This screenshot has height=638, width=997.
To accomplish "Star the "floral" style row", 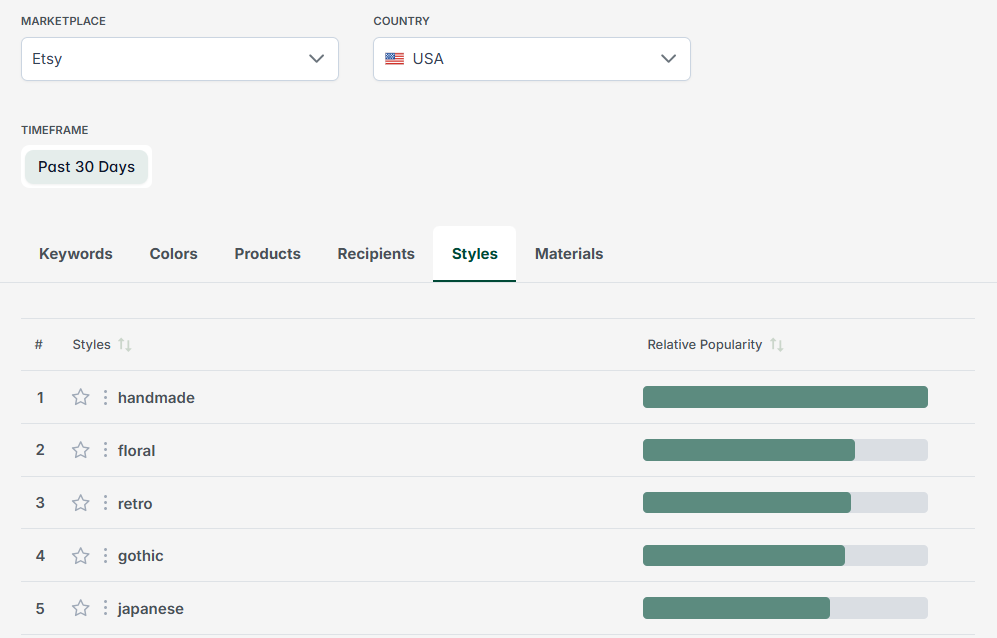I will pos(80,450).
